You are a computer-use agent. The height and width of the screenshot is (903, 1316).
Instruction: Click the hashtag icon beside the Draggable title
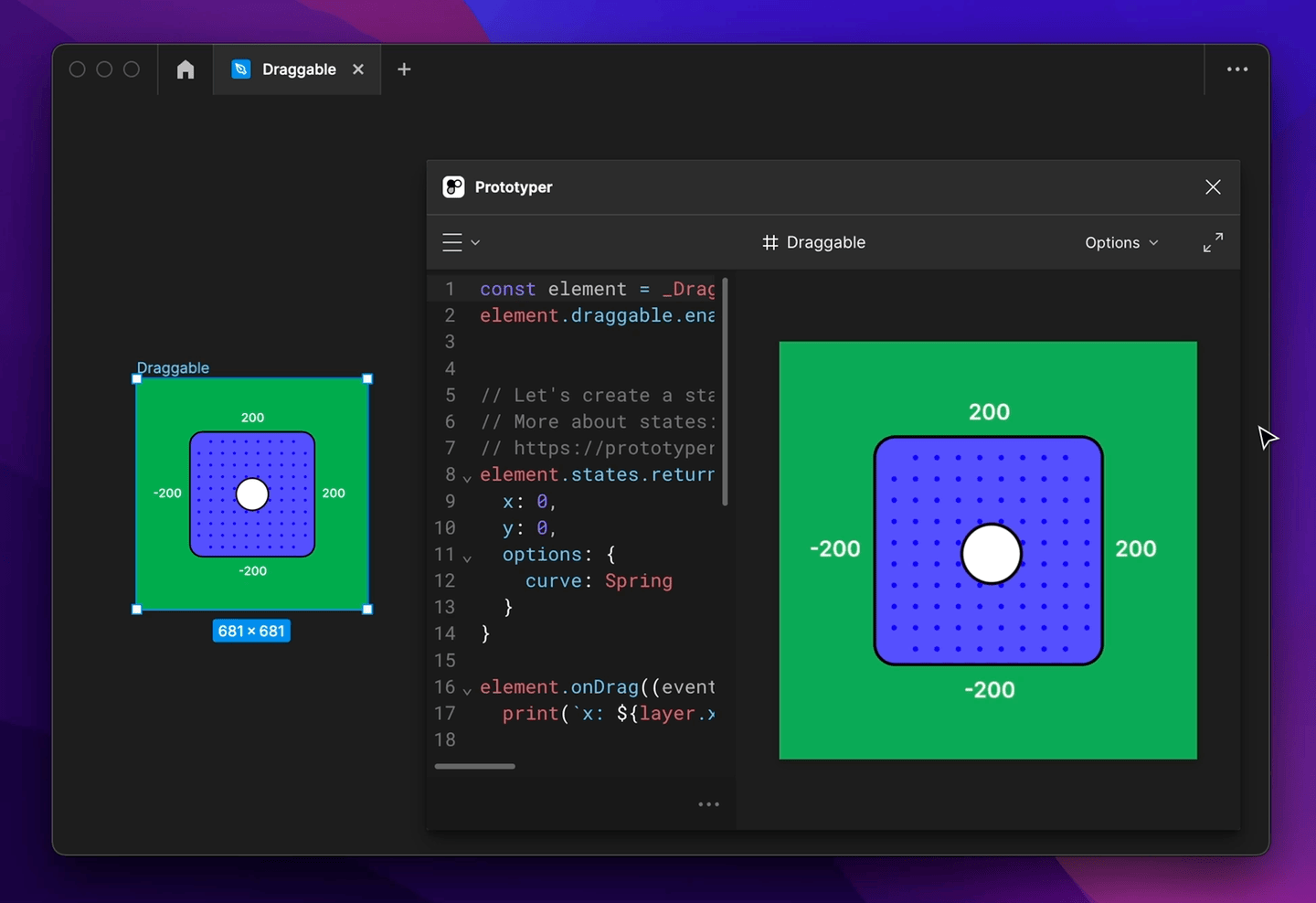(769, 242)
